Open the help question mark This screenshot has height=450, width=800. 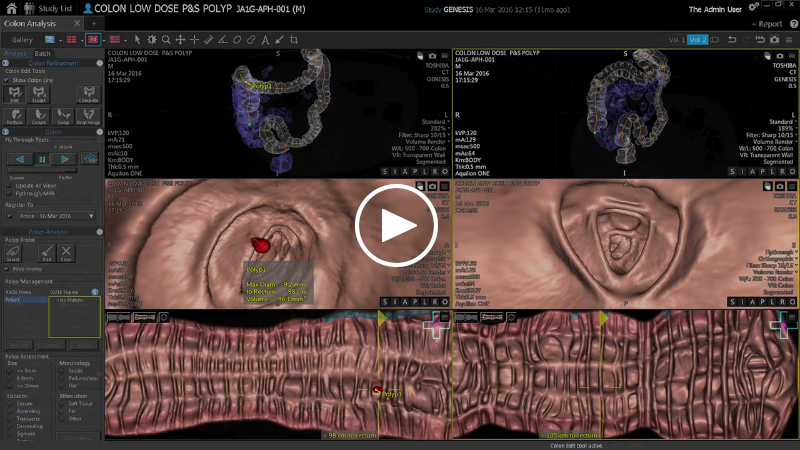pyautogui.click(x=794, y=23)
